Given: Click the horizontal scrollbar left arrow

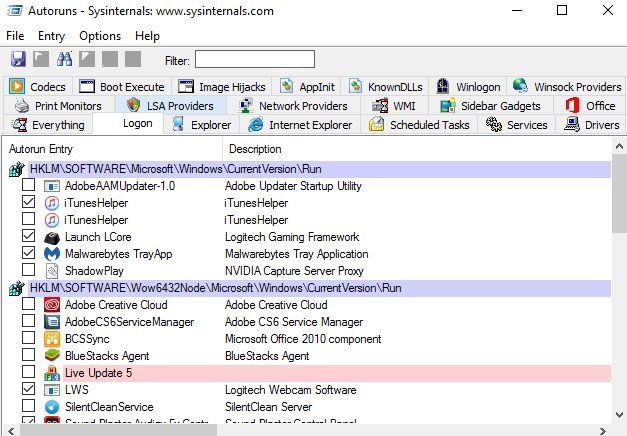Looking at the screenshot, I should pyautogui.click(x=11, y=430).
